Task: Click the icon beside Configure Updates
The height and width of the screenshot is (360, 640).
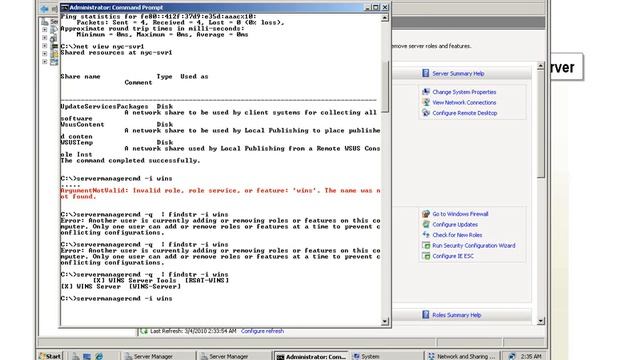Action: (426, 224)
